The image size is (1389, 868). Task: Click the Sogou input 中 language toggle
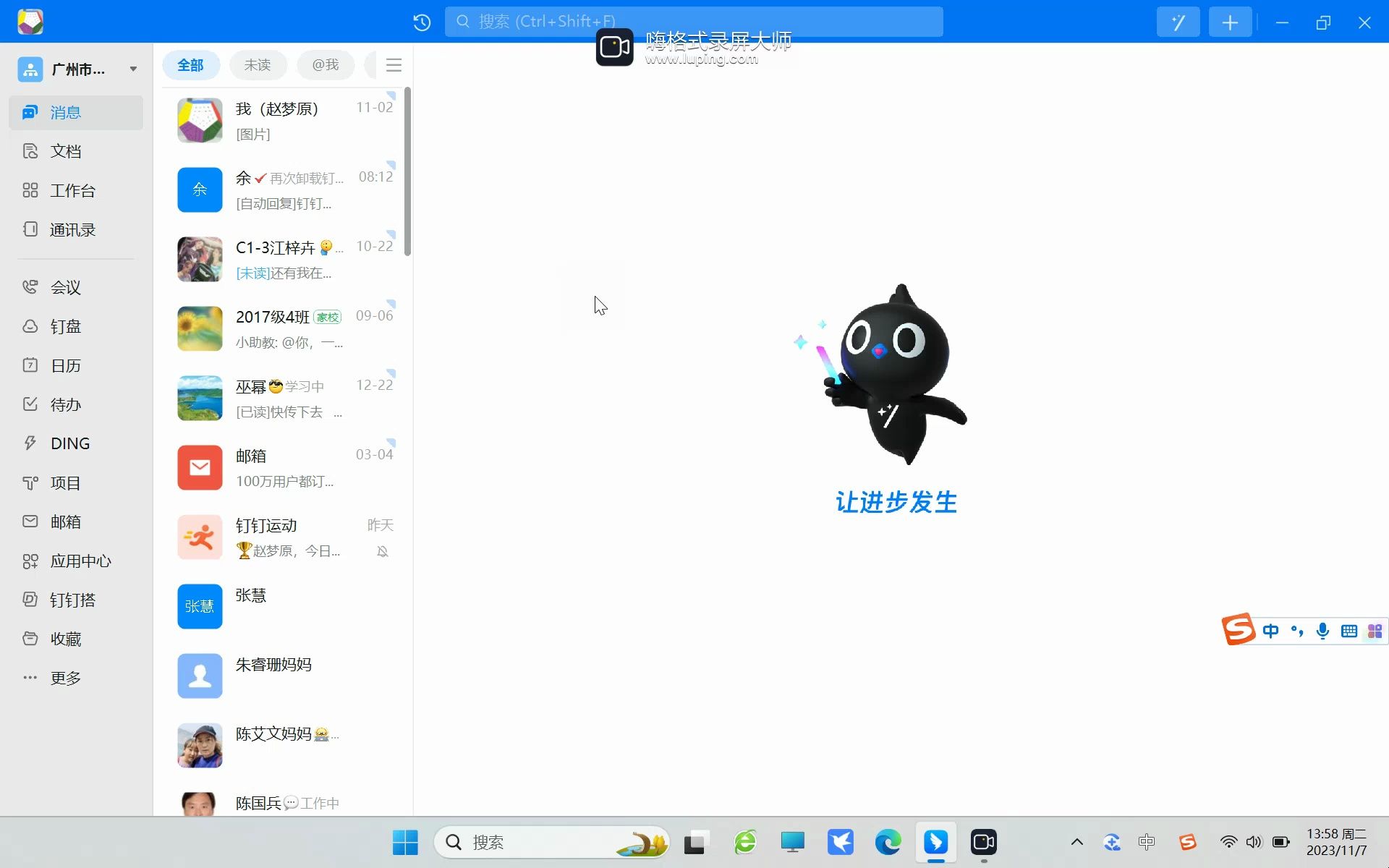(1270, 631)
